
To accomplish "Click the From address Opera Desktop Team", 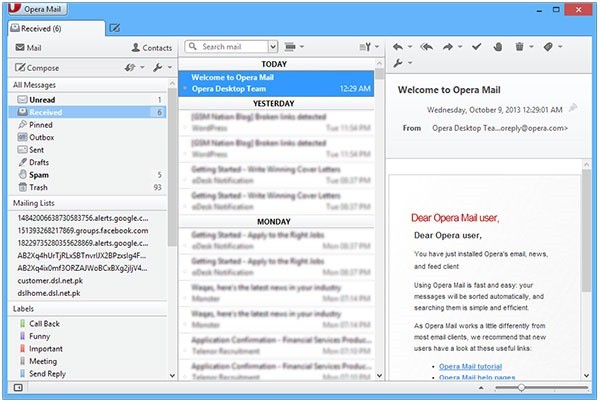I will (500, 128).
